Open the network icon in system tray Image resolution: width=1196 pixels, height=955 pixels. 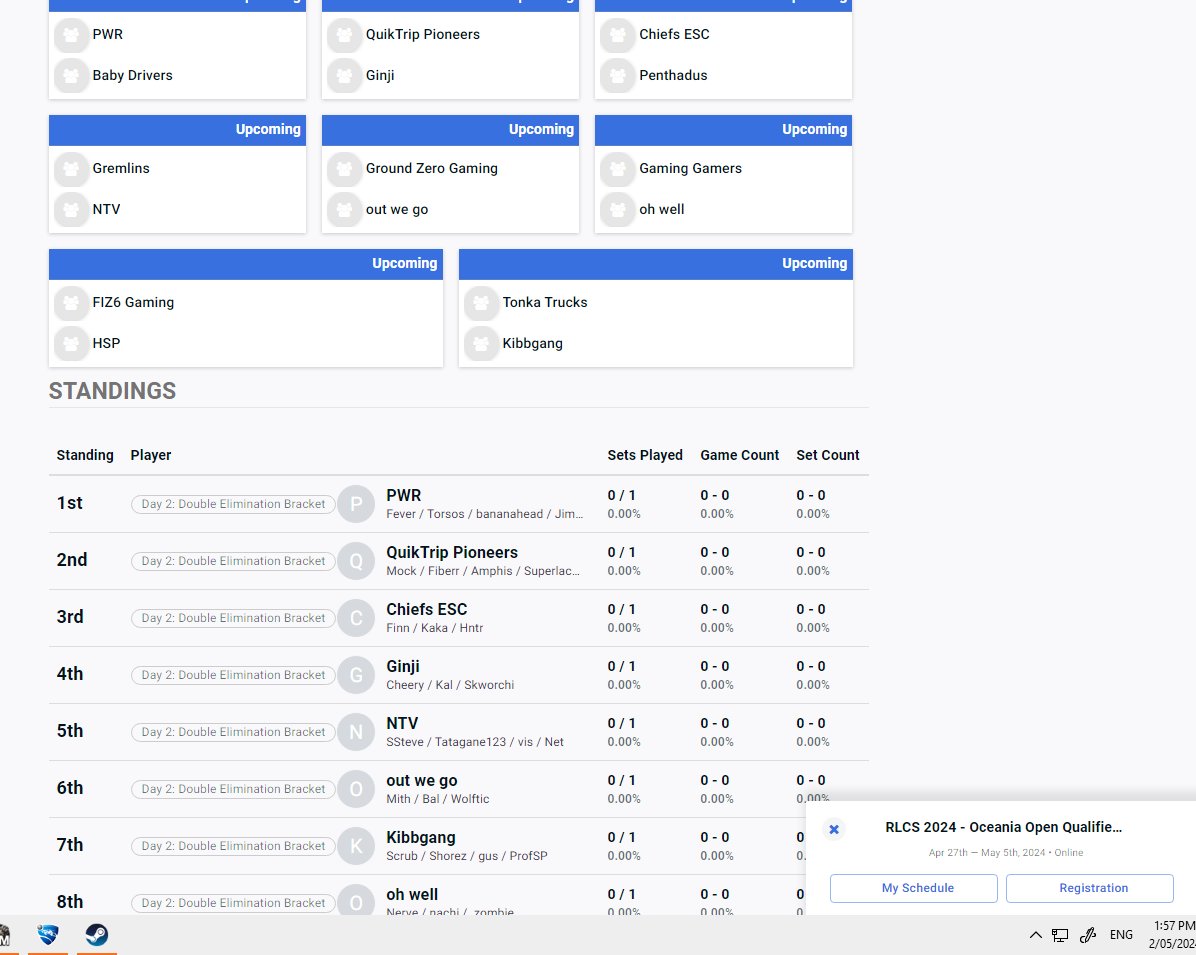point(1059,935)
